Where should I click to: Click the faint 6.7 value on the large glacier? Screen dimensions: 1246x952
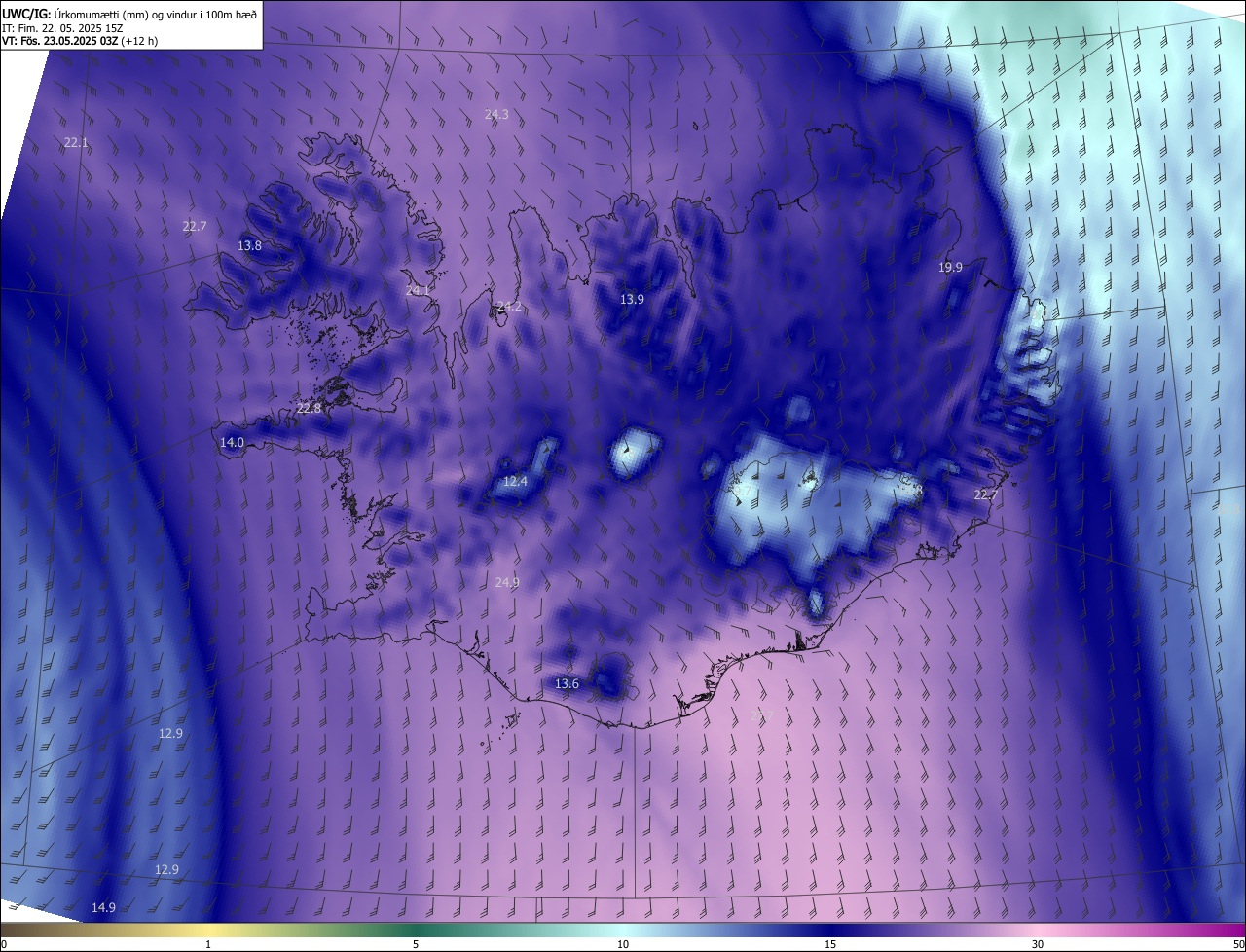(x=744, y=493)
